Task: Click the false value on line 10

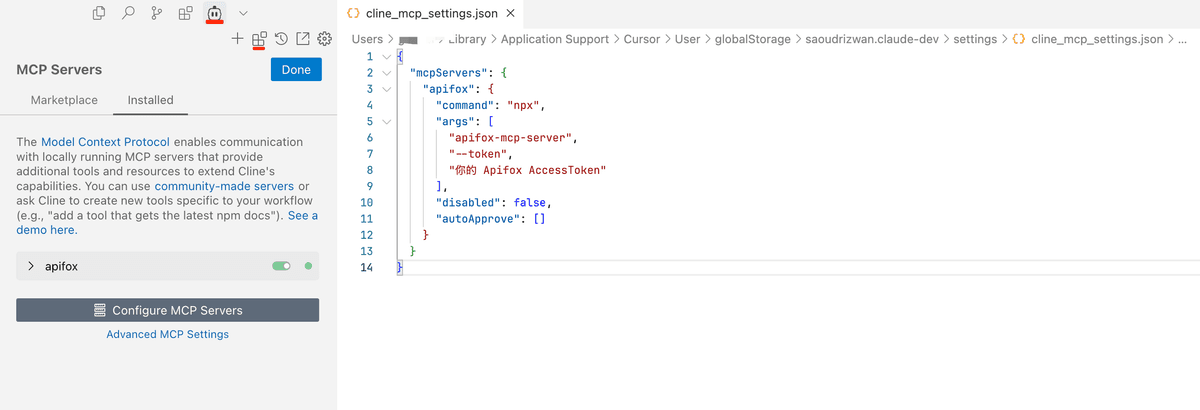Action: click(x=531, y=202)
